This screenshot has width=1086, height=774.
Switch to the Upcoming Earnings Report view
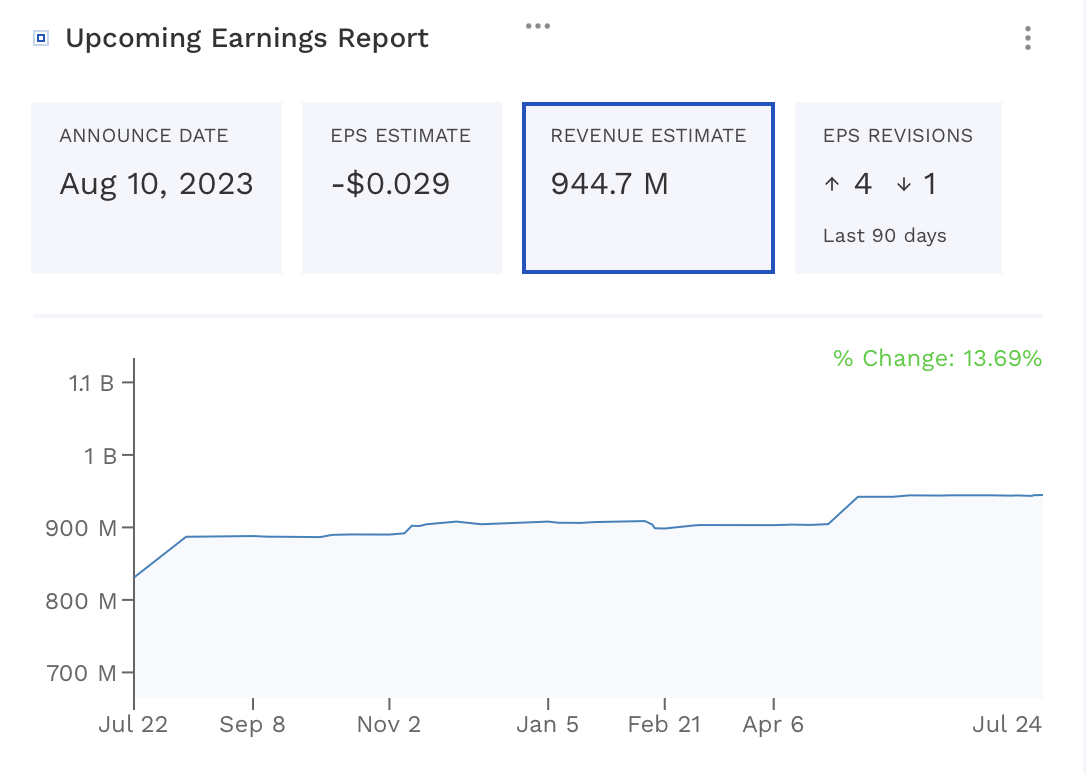pyautogui.click(x=247, y=38)
